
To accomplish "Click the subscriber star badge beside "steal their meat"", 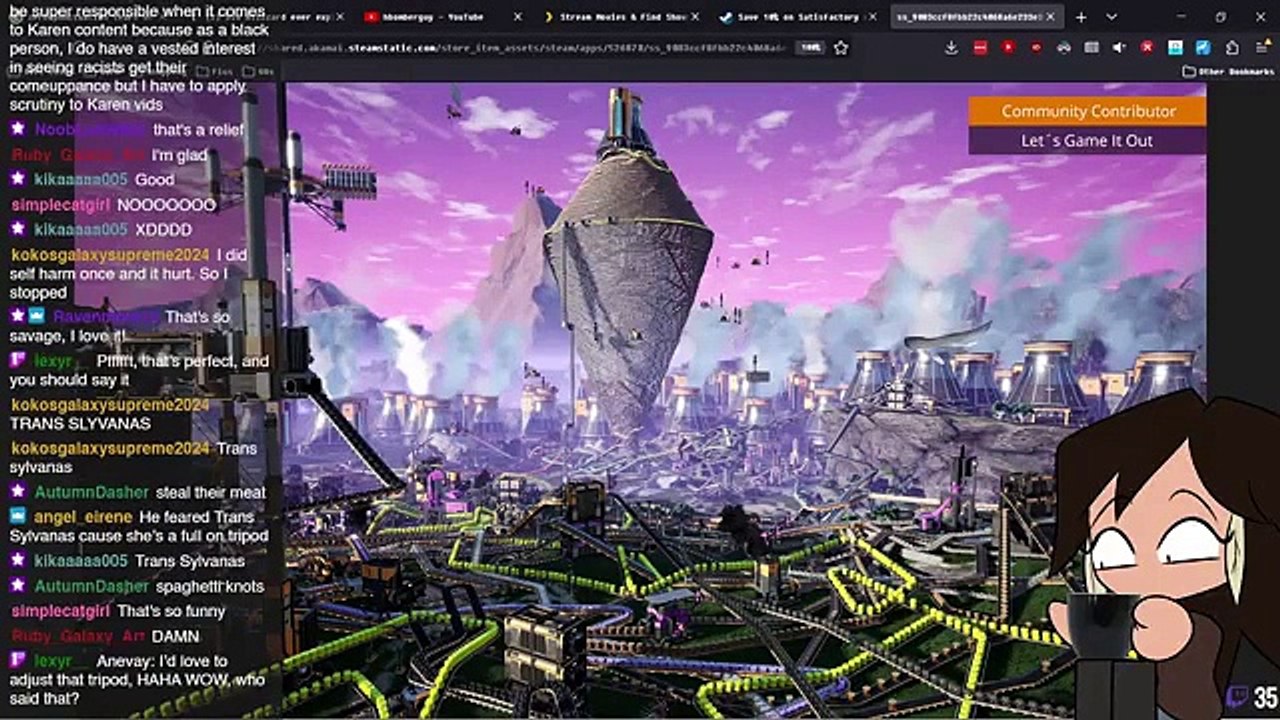I will point(18,492).
